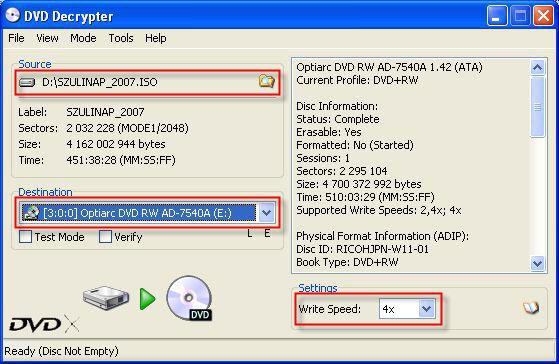This screenshot has width=559, height=364.
Task: Click the 'Formatted: No (Started)' line
Action: point(355,145)
